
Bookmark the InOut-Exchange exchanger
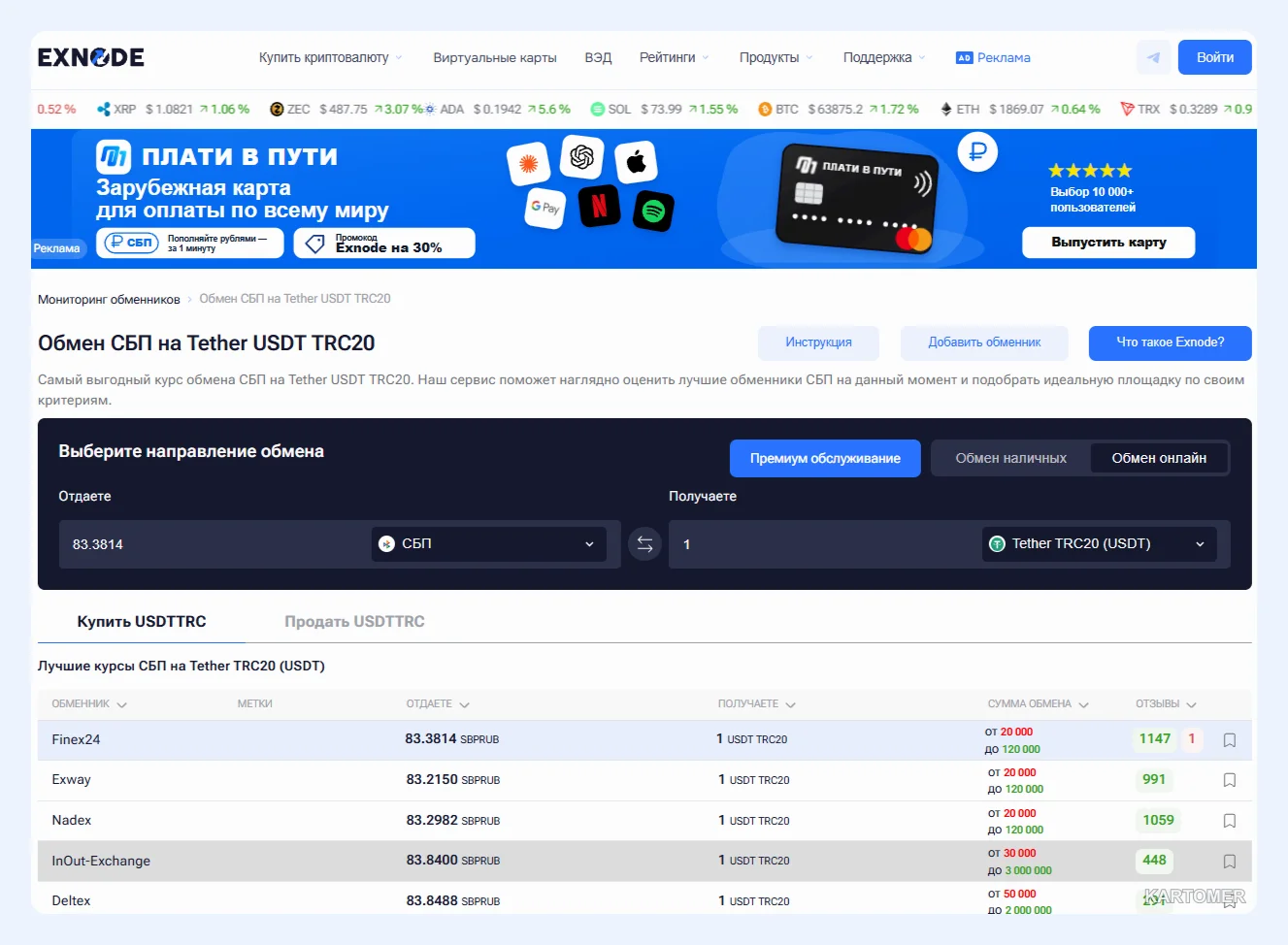tap(1230, 862)
